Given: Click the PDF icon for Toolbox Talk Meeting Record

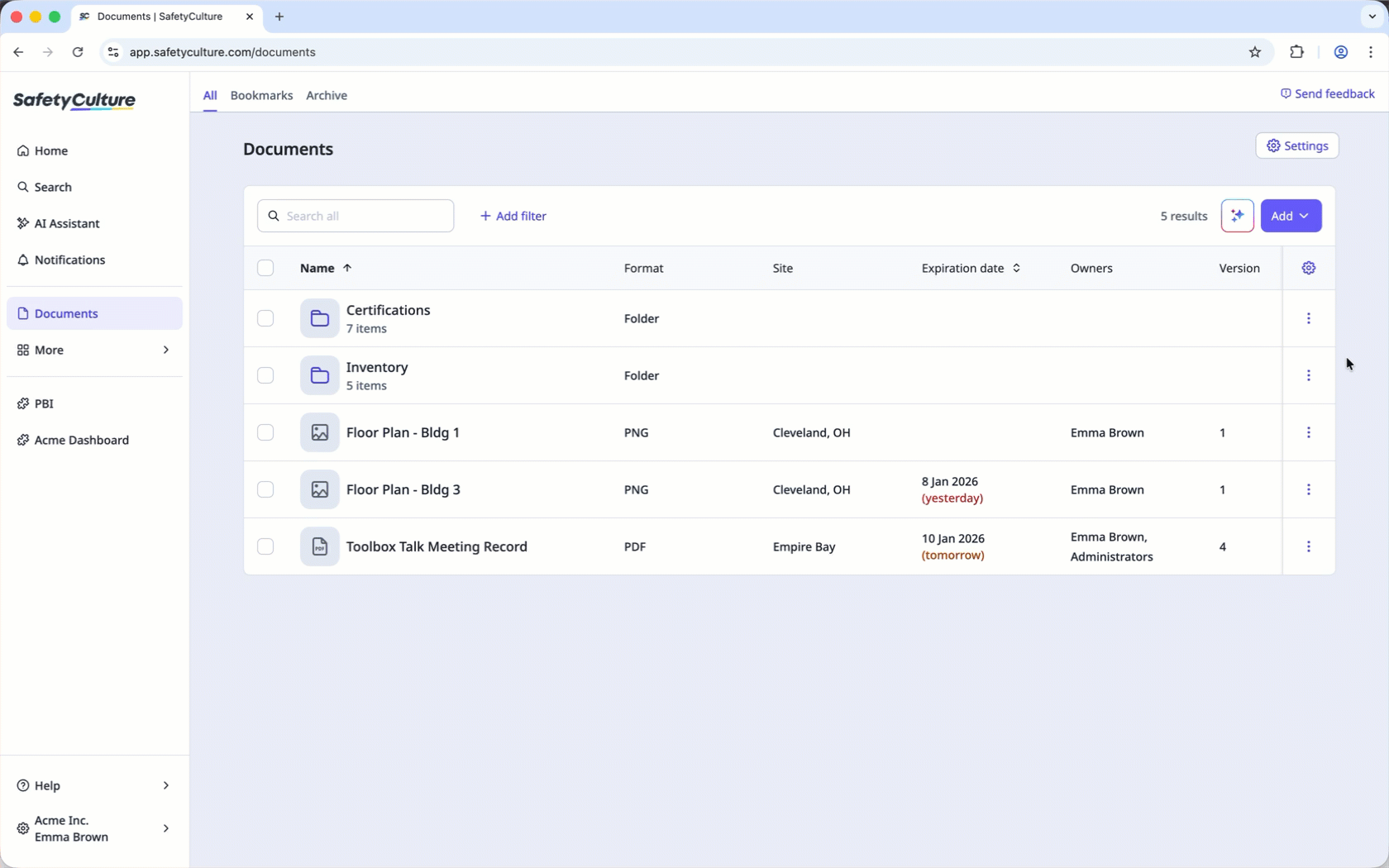Looking at the screenshot, I should [x=320, y=546].
